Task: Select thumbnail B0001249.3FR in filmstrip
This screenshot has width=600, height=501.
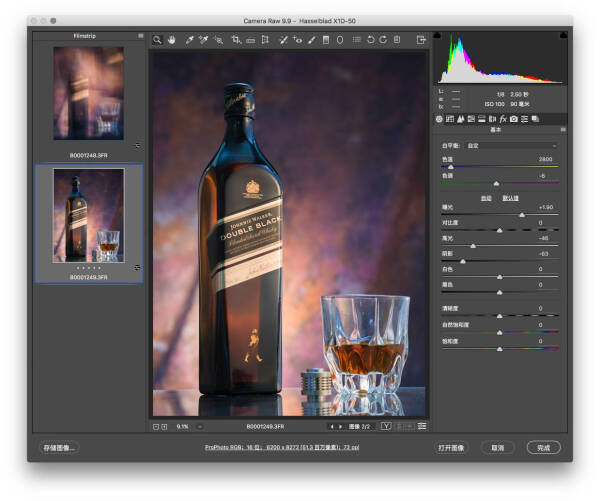Action: click(x=88, y=215)
